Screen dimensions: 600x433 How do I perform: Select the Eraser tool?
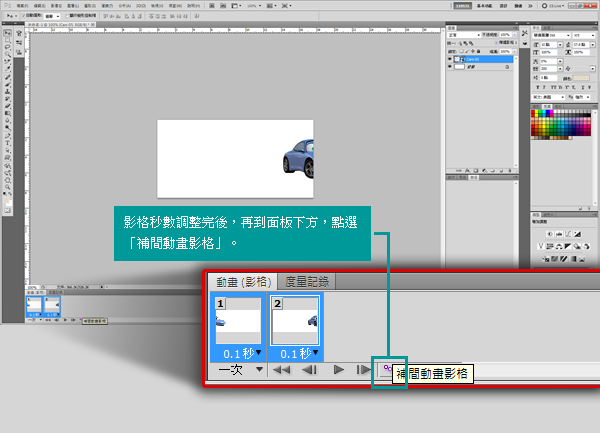pyautogui.click(x=7, y=105)
